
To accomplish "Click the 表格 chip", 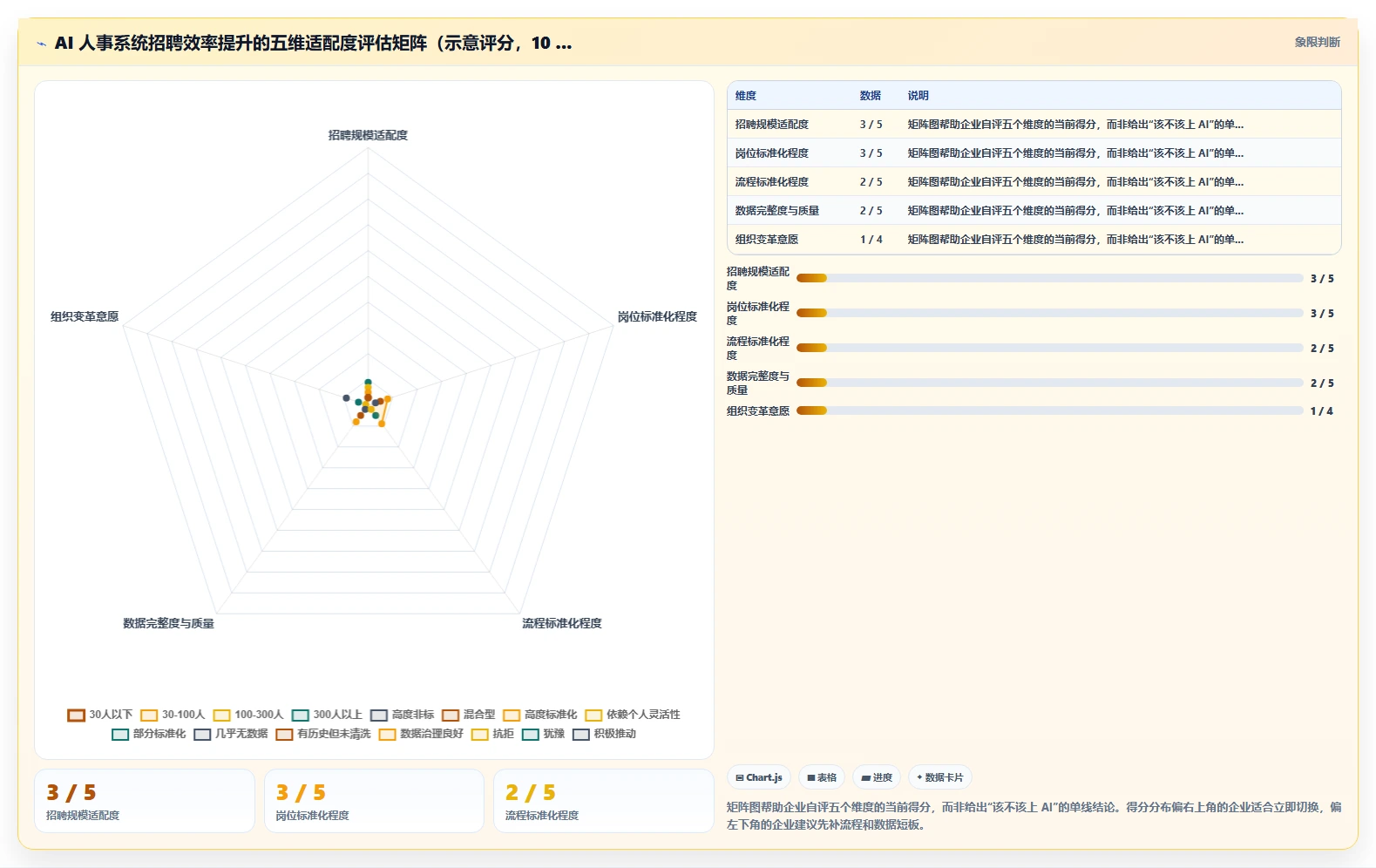I will click(x=822, y=777).
